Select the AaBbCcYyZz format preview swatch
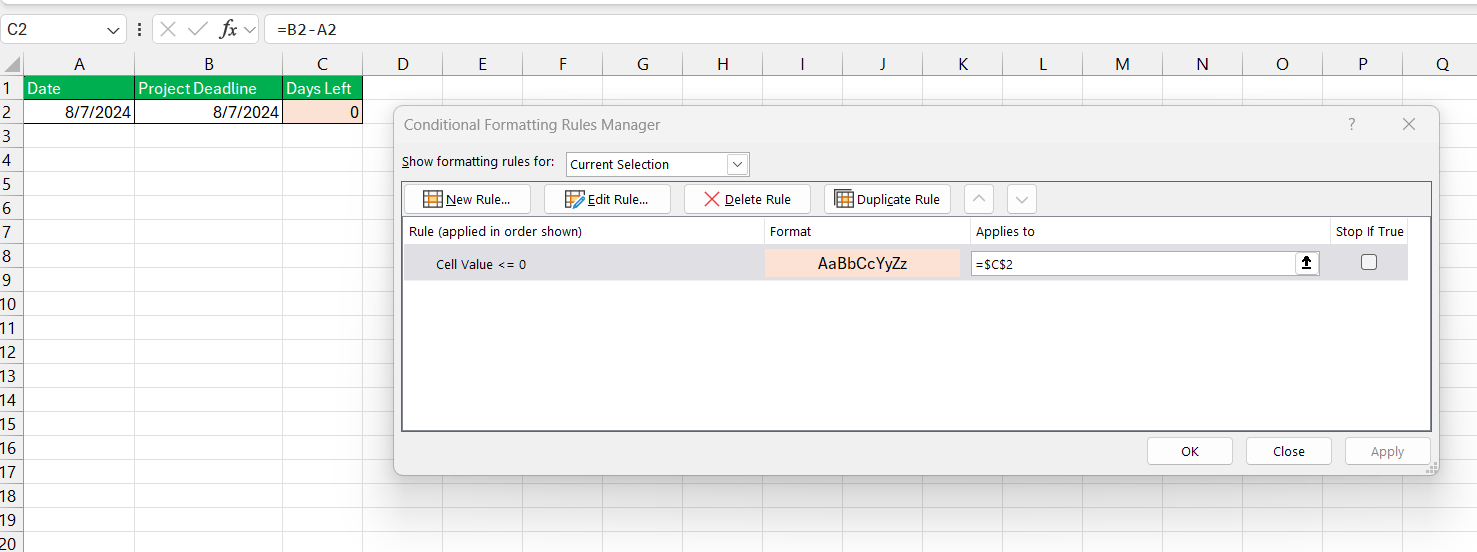Viewport: 1477px width, 552px height. tap(862, 263)
